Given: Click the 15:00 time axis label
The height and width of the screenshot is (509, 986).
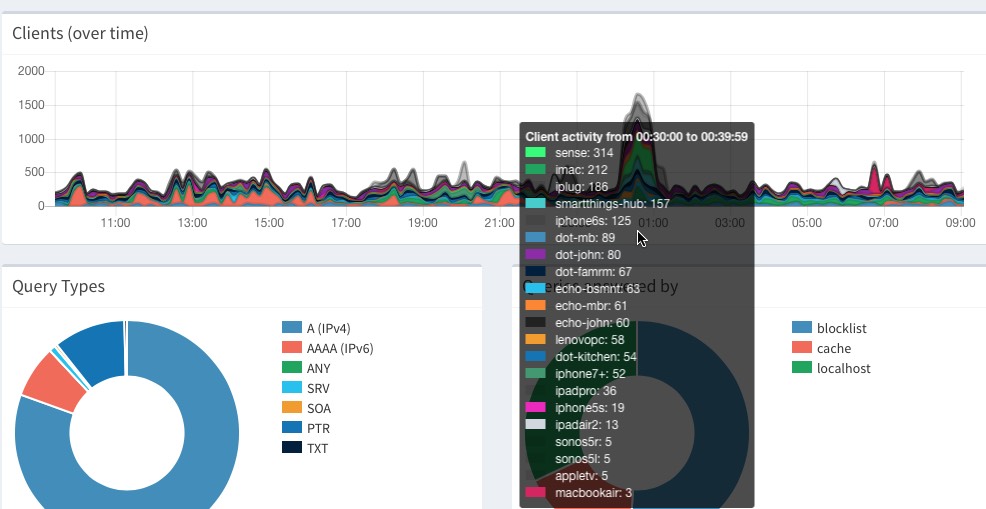Looking at the screenshot, I should 269,223.
